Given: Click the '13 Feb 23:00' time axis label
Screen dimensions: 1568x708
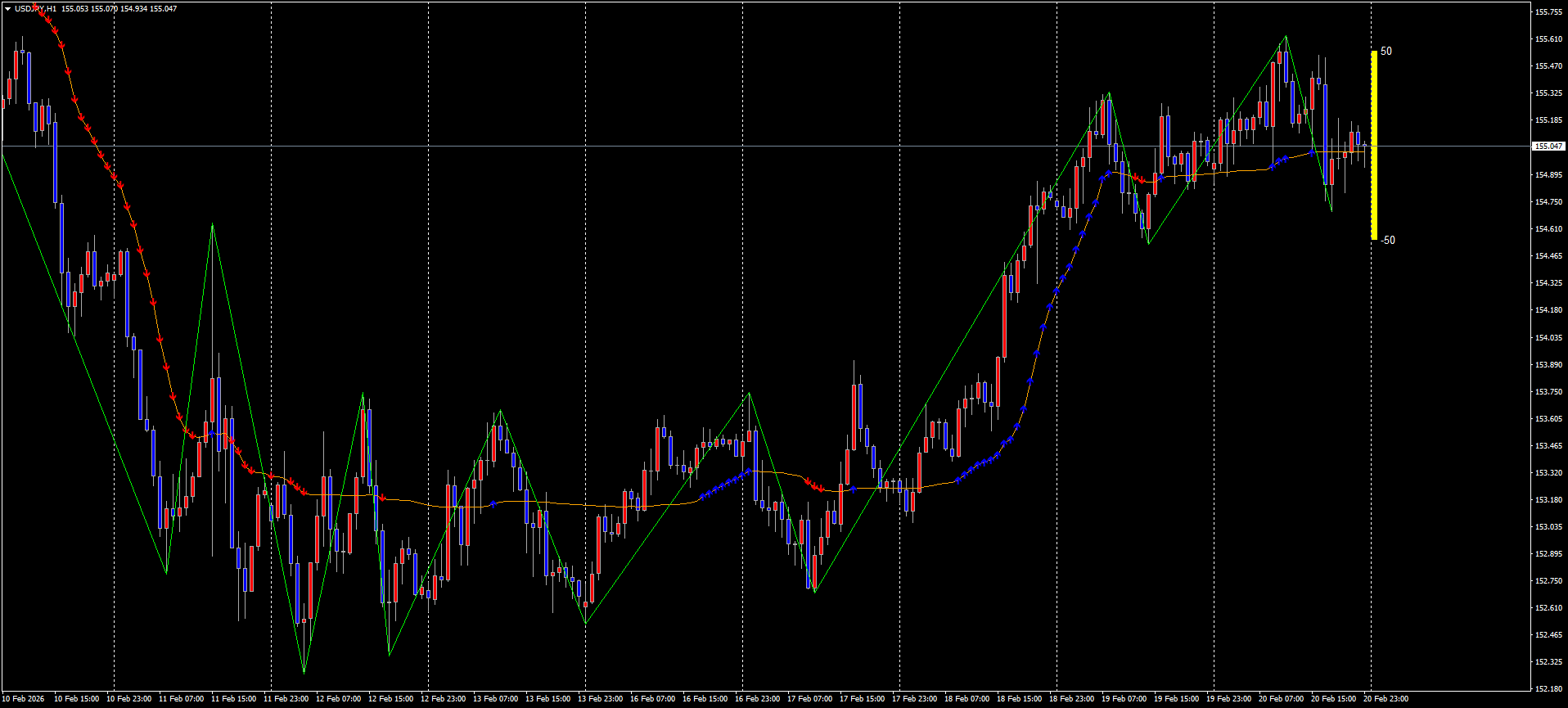Looking at the screenshot, I should click(x=600, y=699).
